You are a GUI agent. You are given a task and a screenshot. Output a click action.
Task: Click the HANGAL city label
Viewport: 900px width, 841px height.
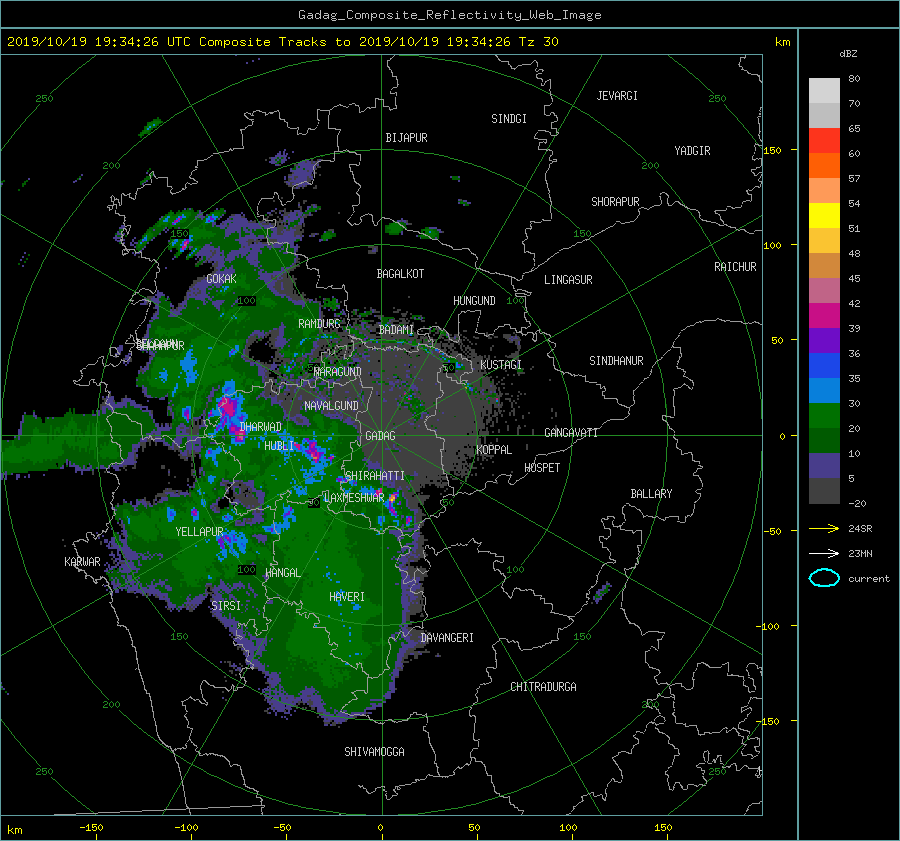[x=282, y=573]
